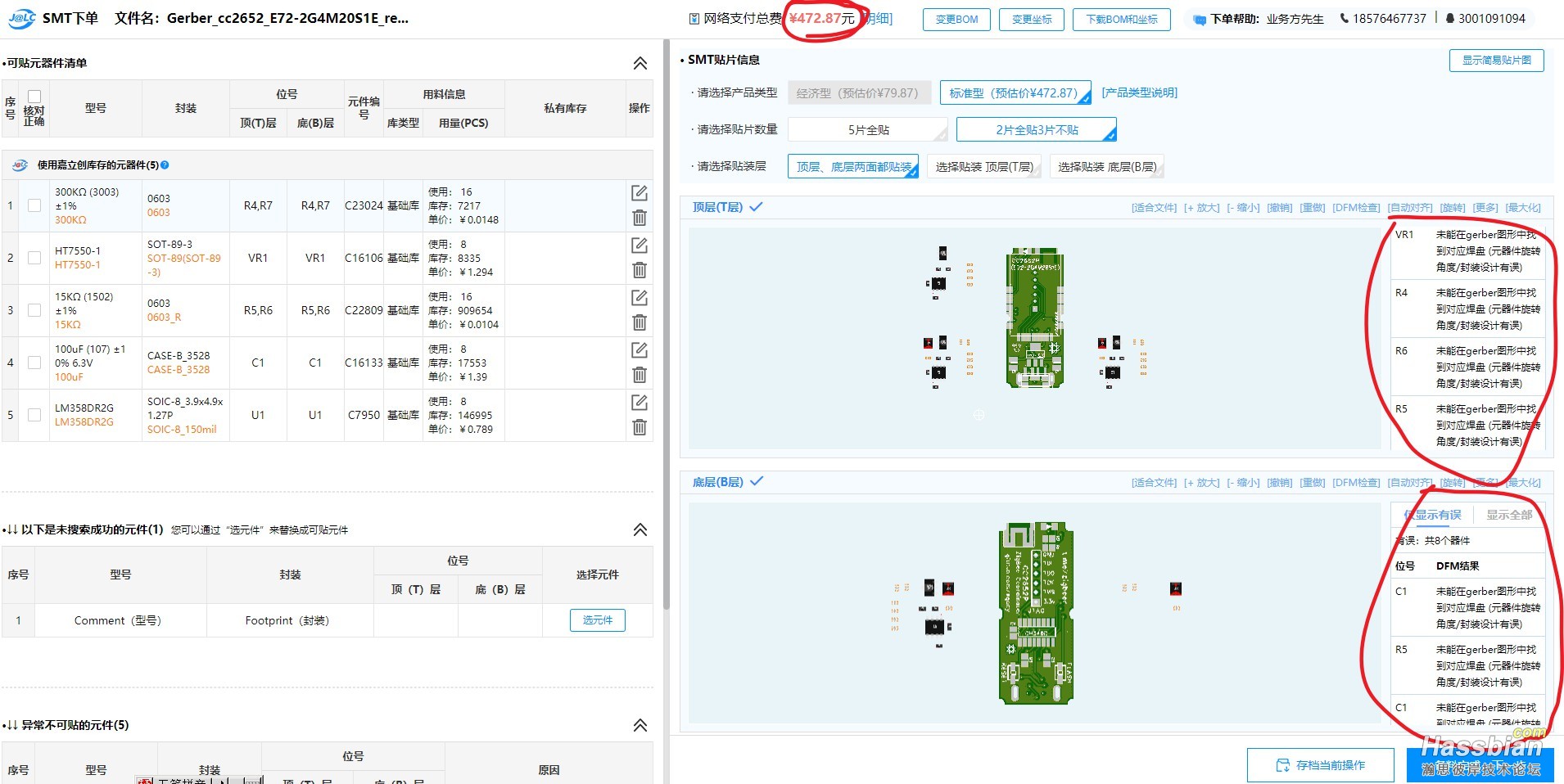This screenshot has width=1564, height=784.
Task: Click 自动对齐 in top layer toolbar
Action: click(x=1410, y=208)
